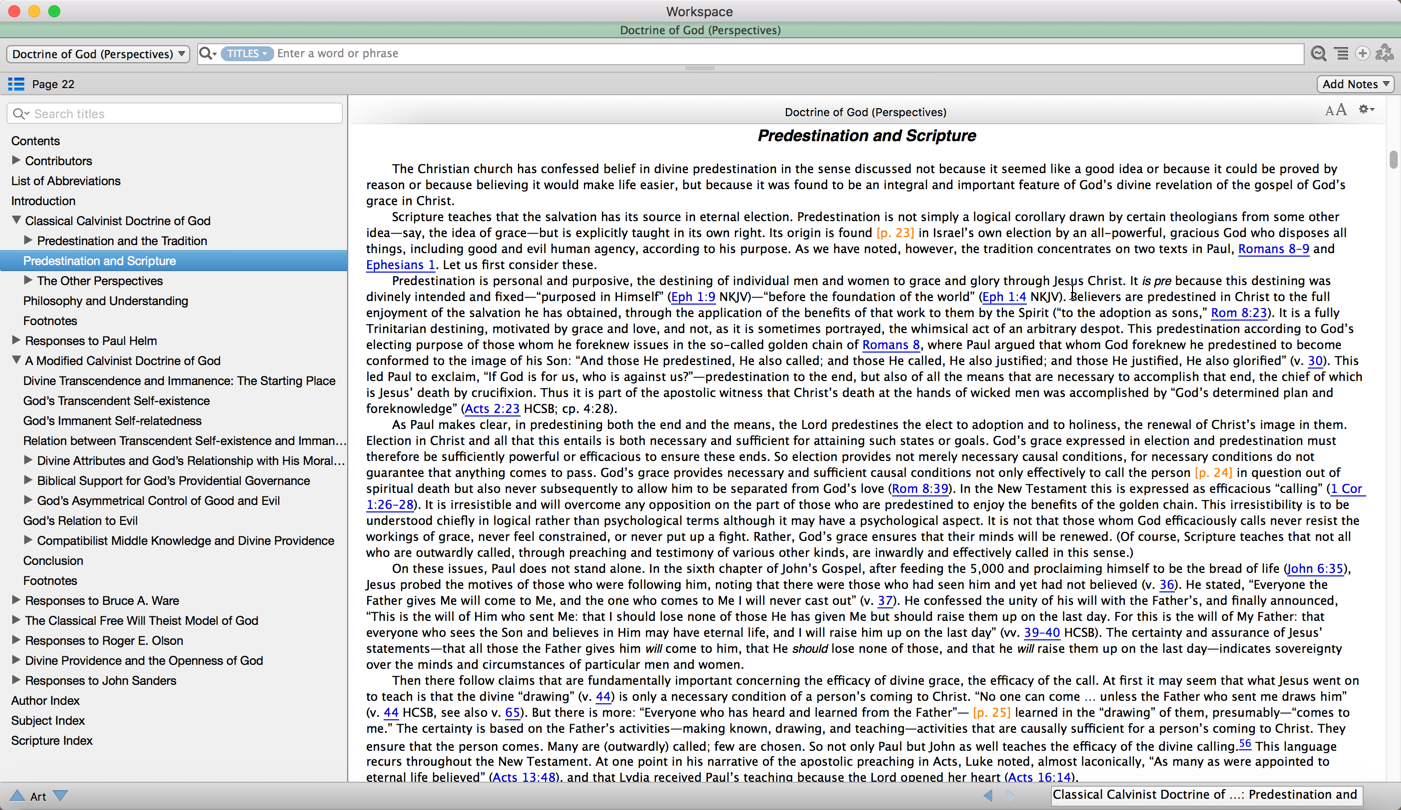Collapse A Modified Calvinist Doctrine of God
This screenshot has height=810, width=1401.
pos(16,360)
